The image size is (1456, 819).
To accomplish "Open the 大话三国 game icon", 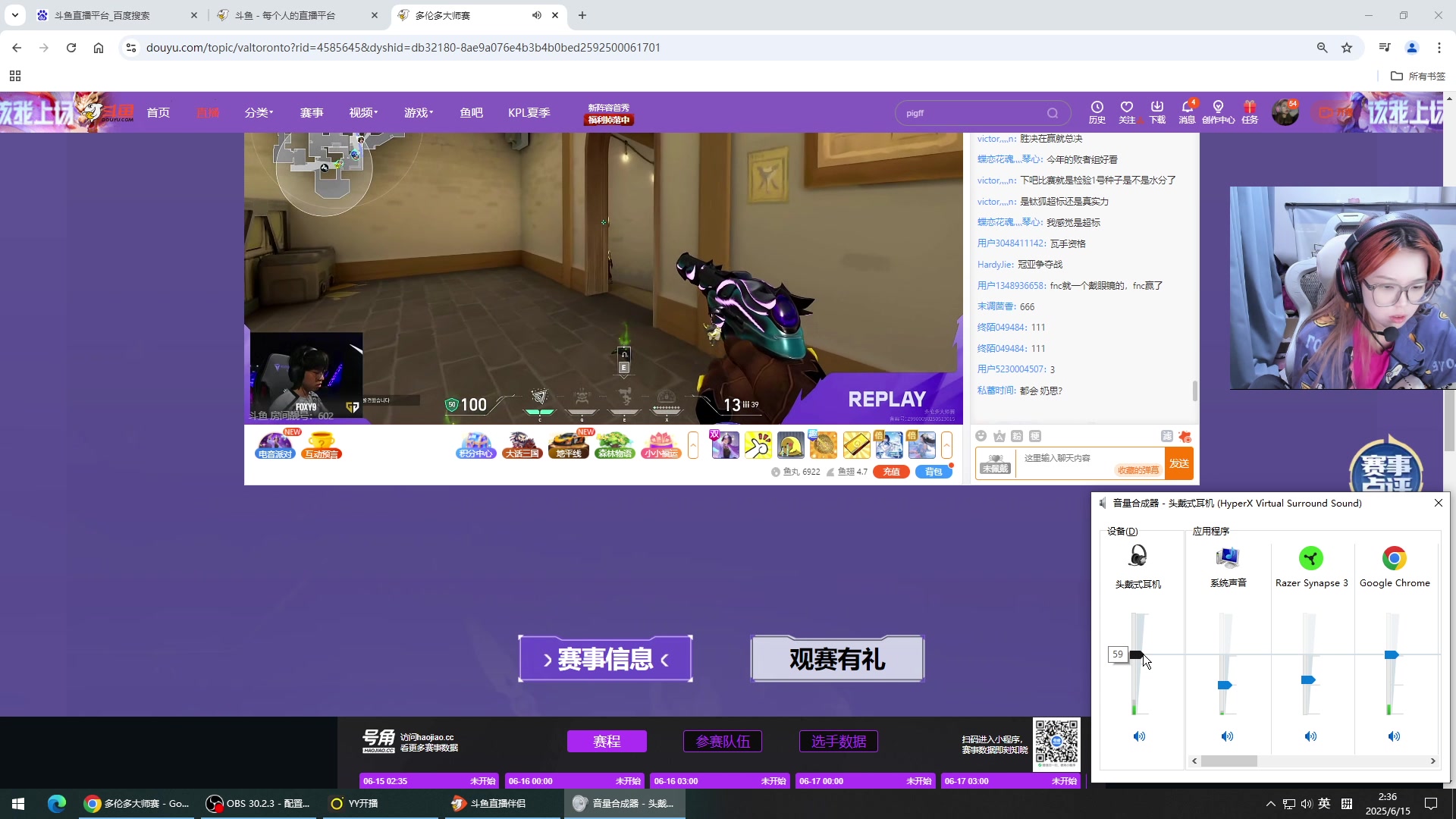I will point(522,445).
